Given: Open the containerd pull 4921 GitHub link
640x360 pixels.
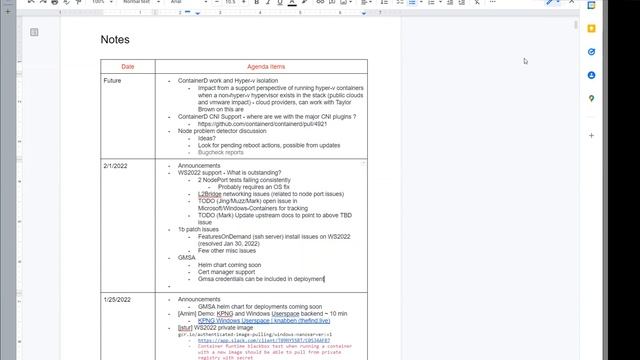Looking at the screenshot, I should pos(262,124).
